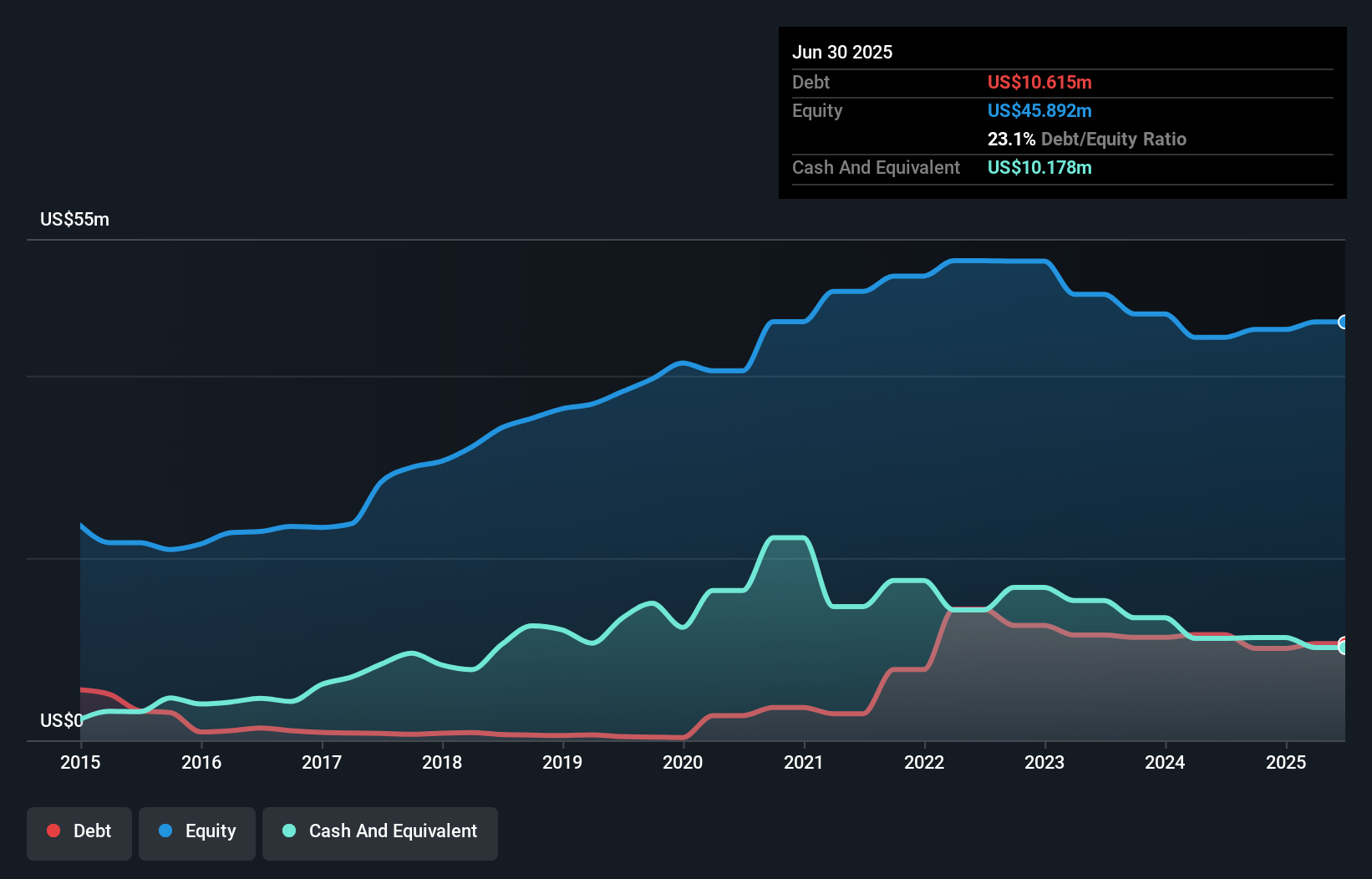Image resolution: width=1372 pixels, height=879 pixels.
Task: Click the US$55m axis gridline label
Action: pyautogui.click(x=75, y=219)
